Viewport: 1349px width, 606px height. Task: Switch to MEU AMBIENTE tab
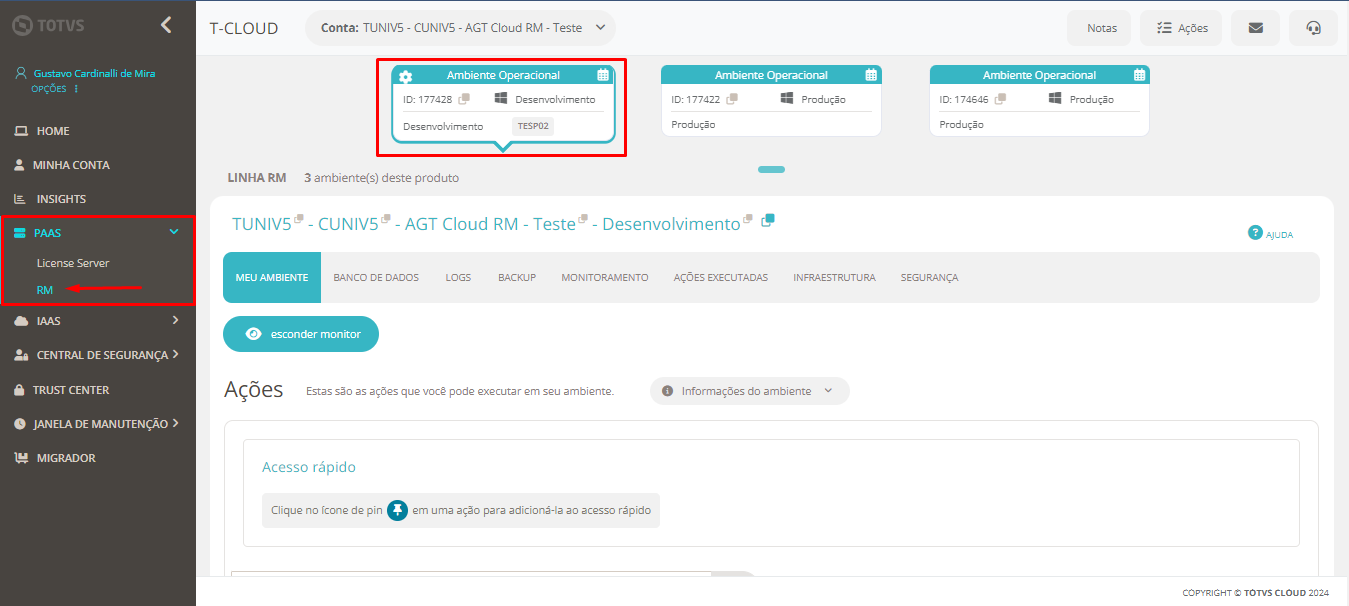pyautogui.click(x=272, y=278)
